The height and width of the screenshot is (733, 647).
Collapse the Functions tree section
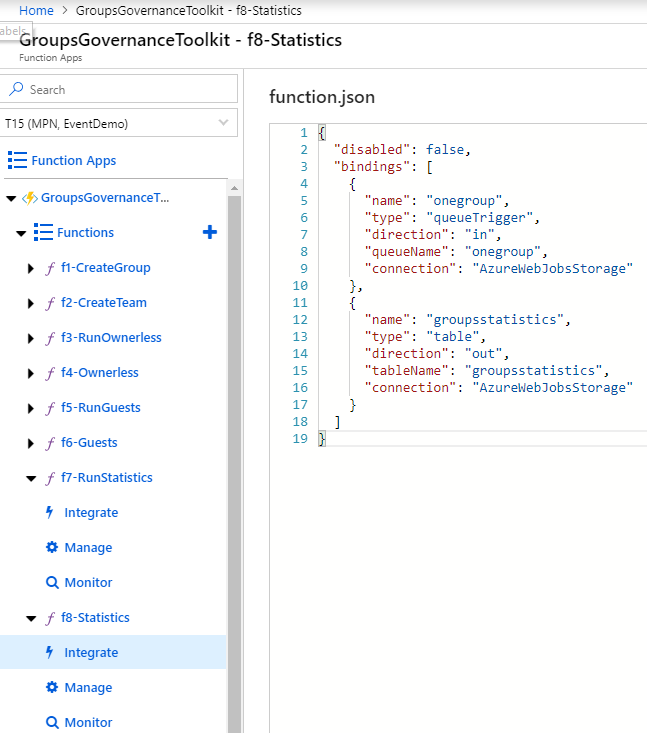coord(21,233)
